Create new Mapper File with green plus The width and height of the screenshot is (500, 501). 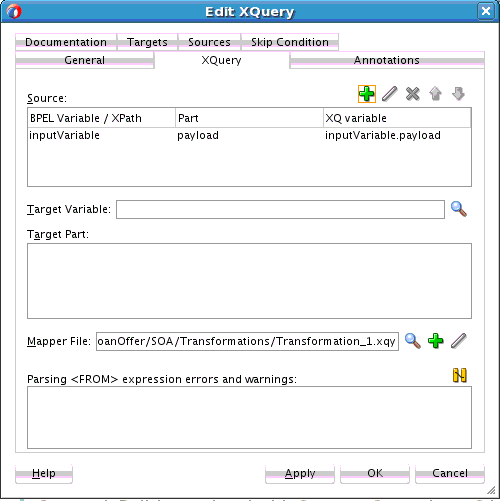pos(435,341)
